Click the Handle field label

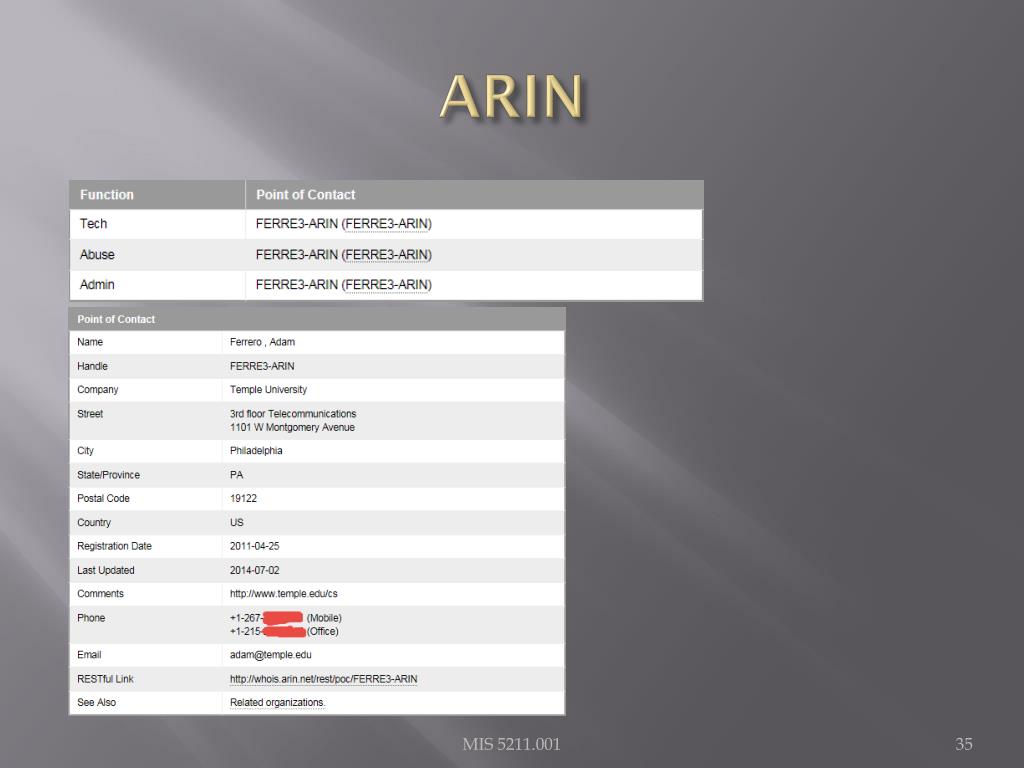(92, 366)
